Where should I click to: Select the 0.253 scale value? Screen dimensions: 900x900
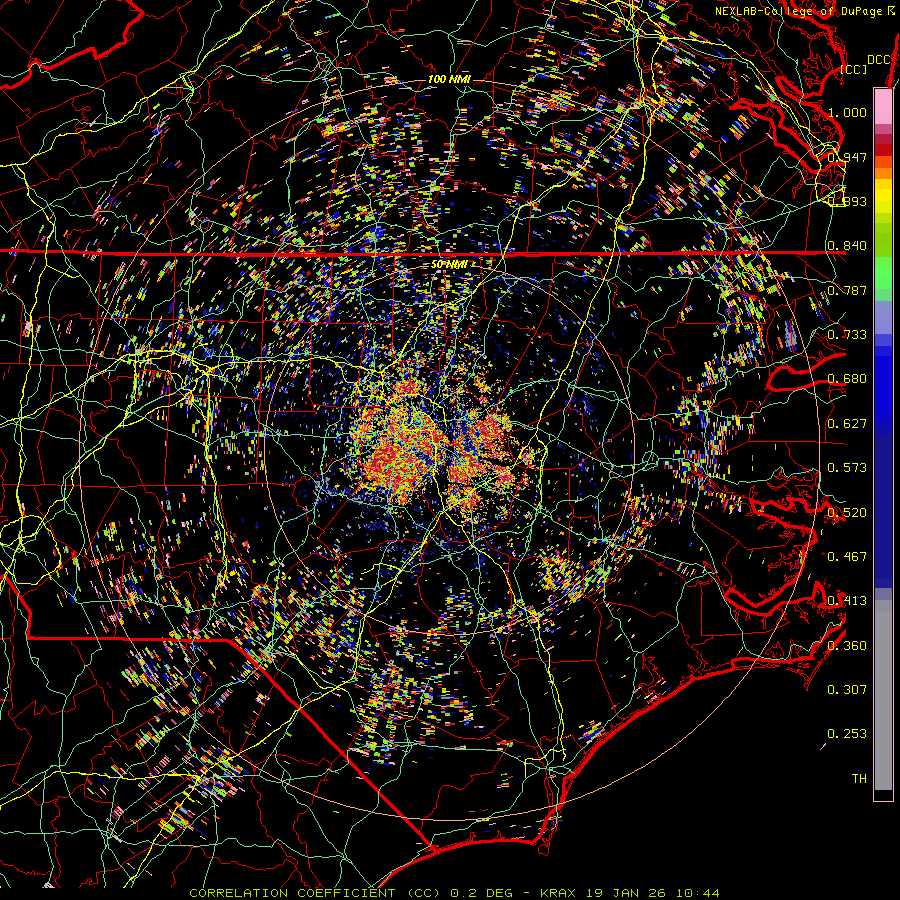click(847, 734)
